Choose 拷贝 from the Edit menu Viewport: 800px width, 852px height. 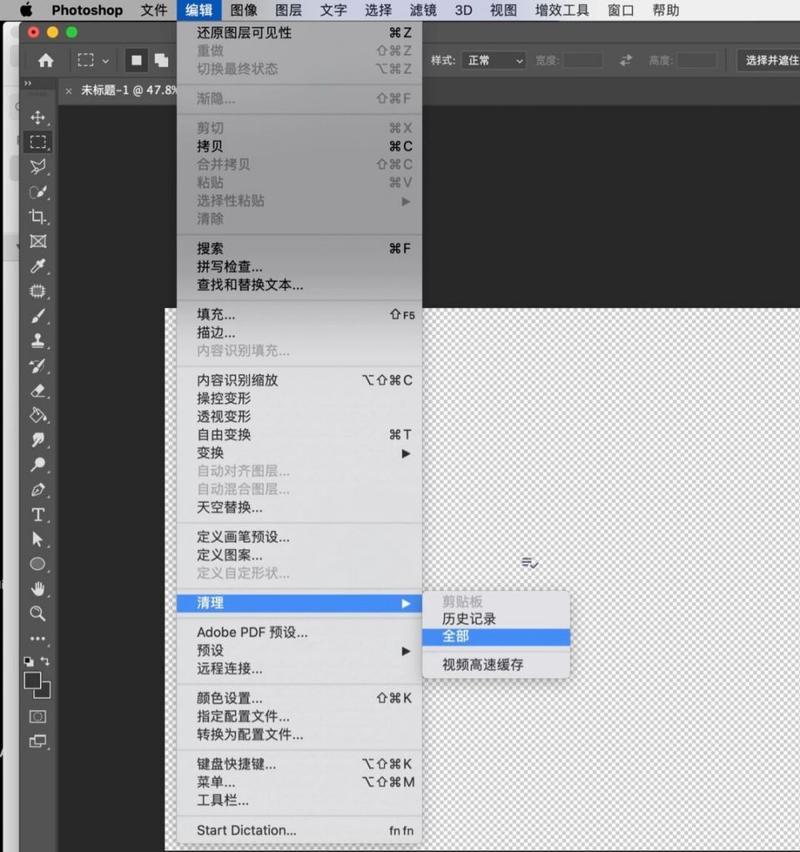coord(300,147)
